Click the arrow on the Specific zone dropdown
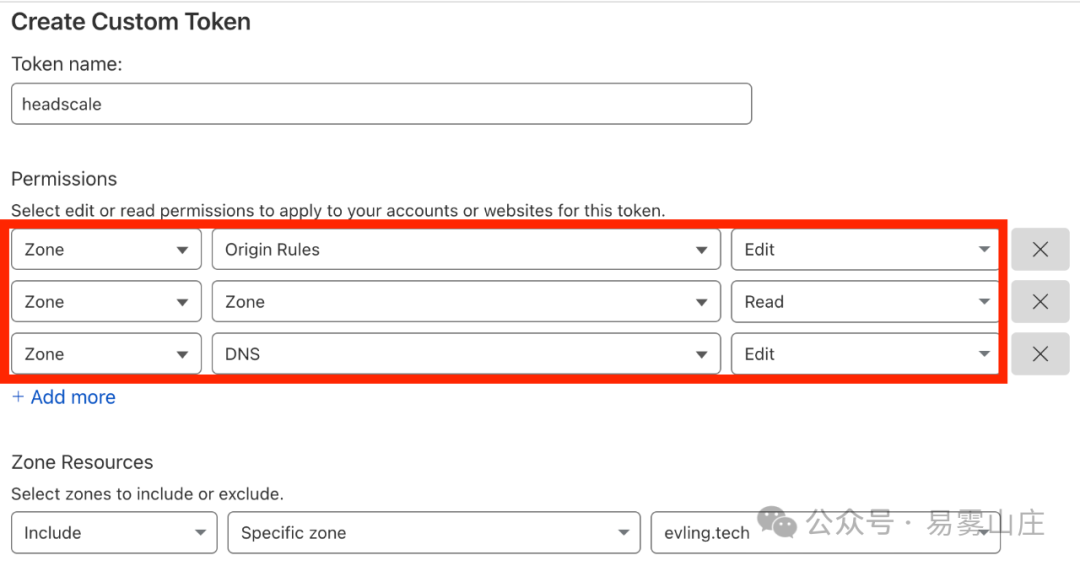The width and height of the screenshot is (1080, 566). [623, 532]
